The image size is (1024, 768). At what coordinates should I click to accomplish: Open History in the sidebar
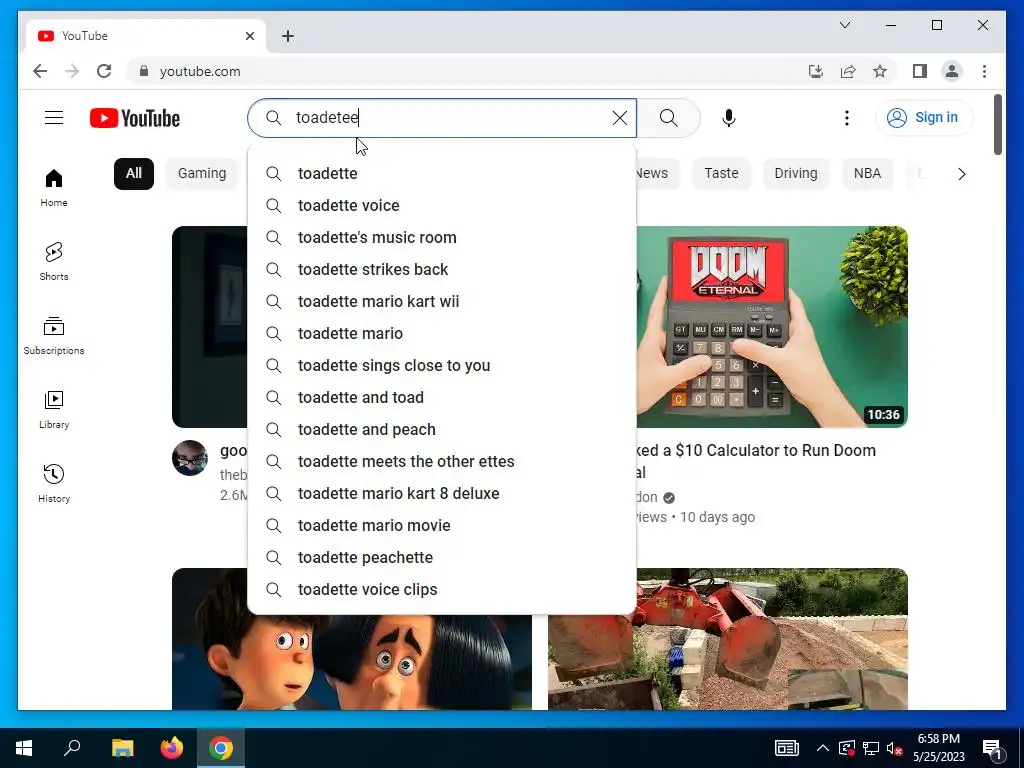tap(54, 483)
